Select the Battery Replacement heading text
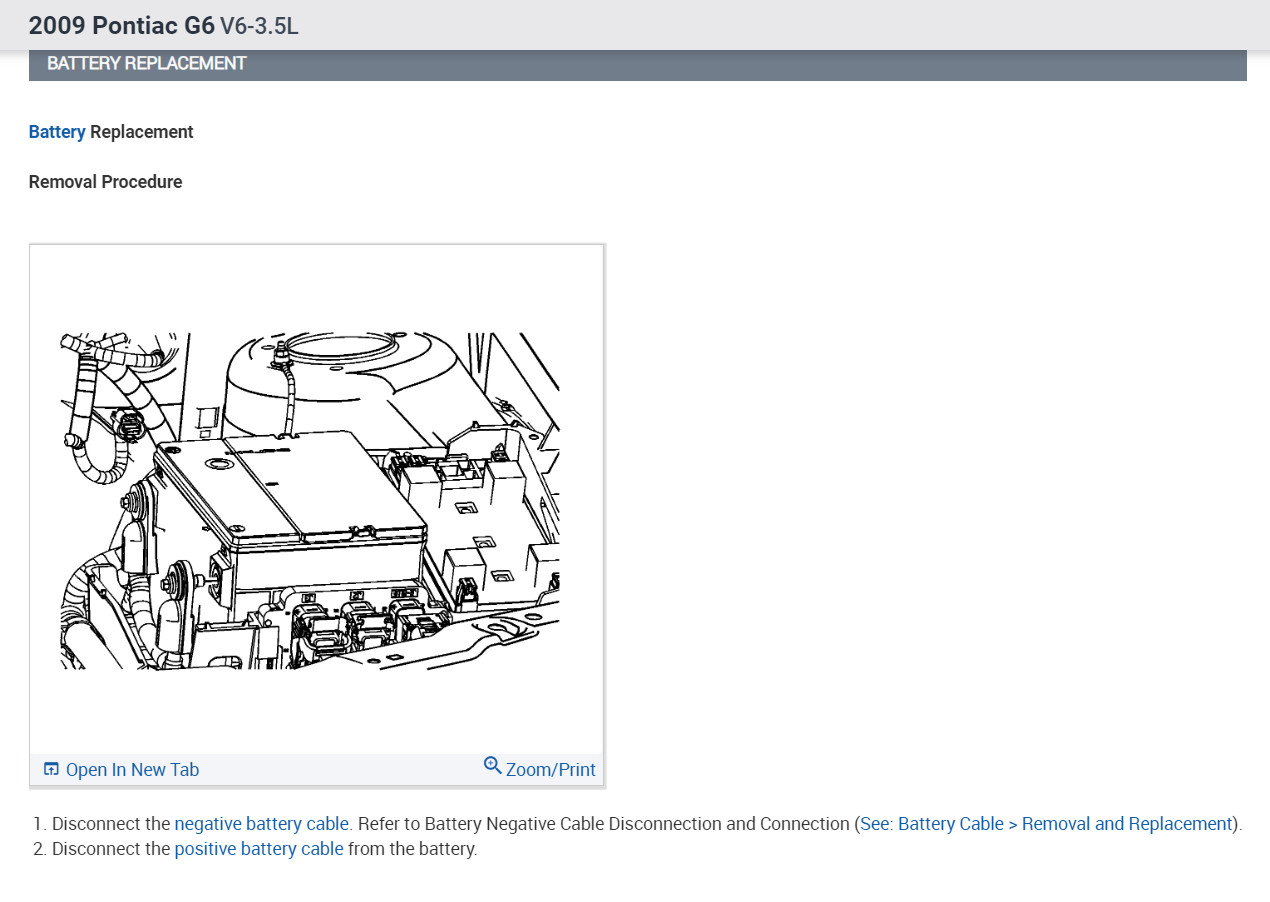This screenshot has height=902, width=1270. [110, 131]
